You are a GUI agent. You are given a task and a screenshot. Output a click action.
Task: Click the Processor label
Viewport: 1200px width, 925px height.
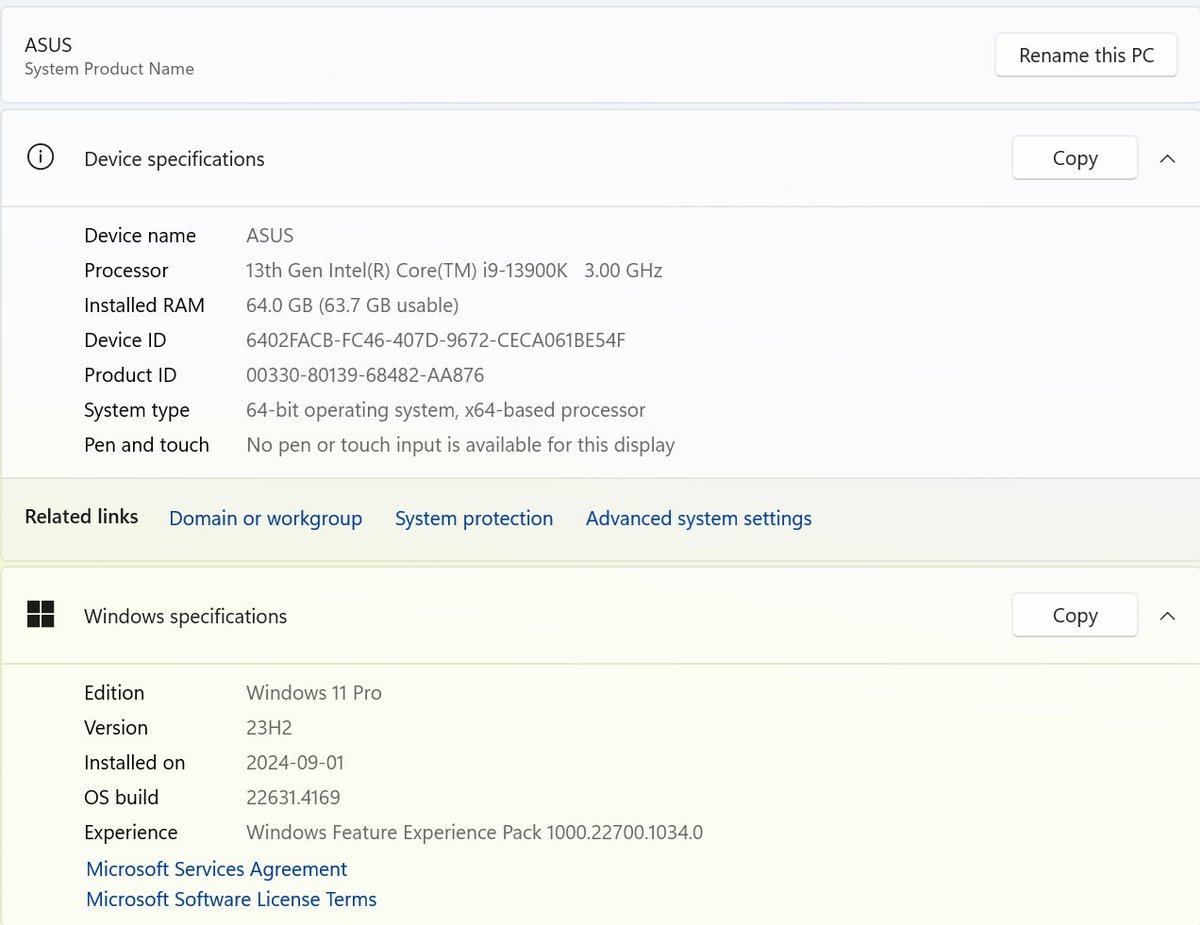[x=126, y=270]
